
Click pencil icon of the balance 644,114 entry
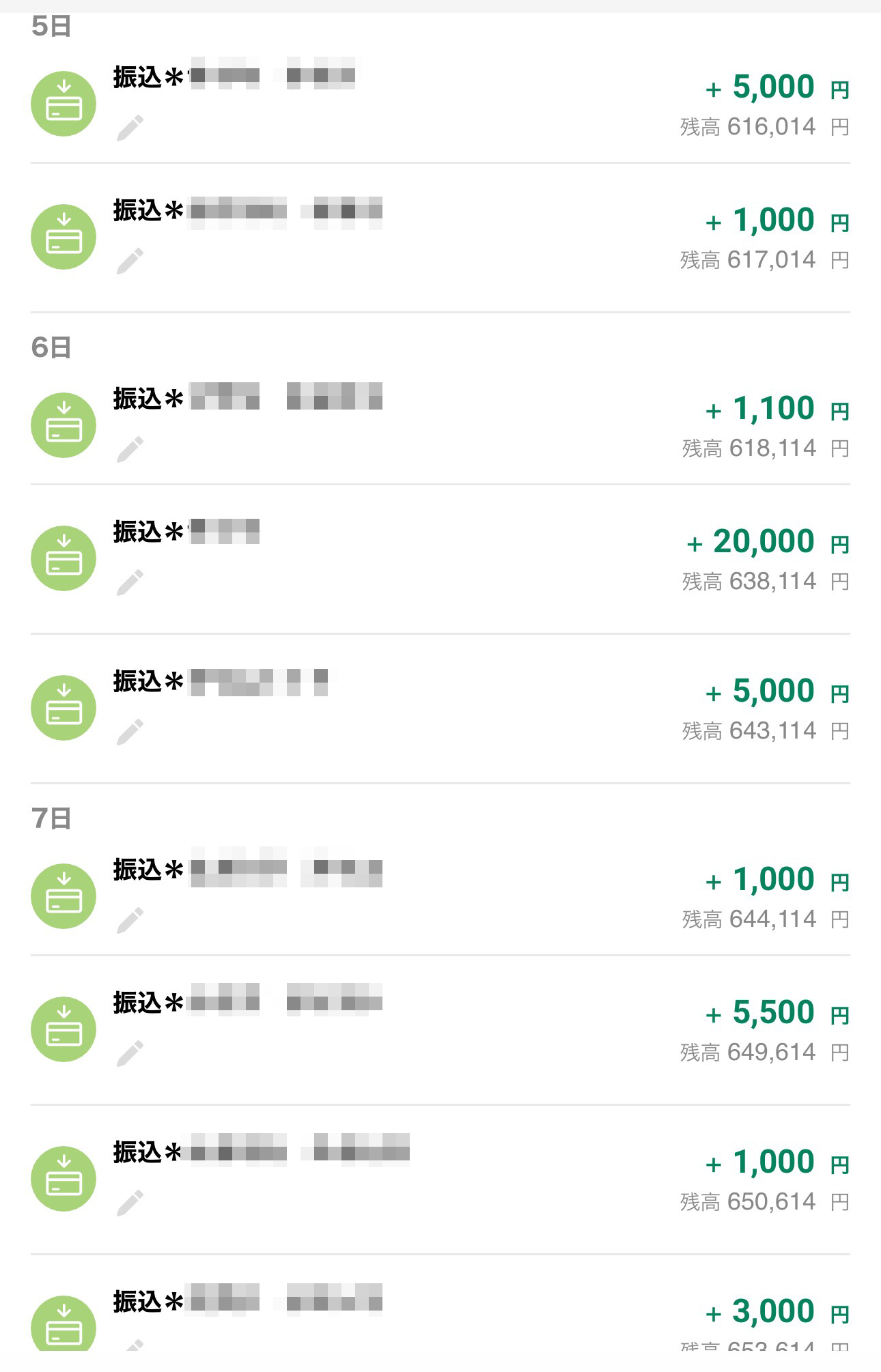130,920
